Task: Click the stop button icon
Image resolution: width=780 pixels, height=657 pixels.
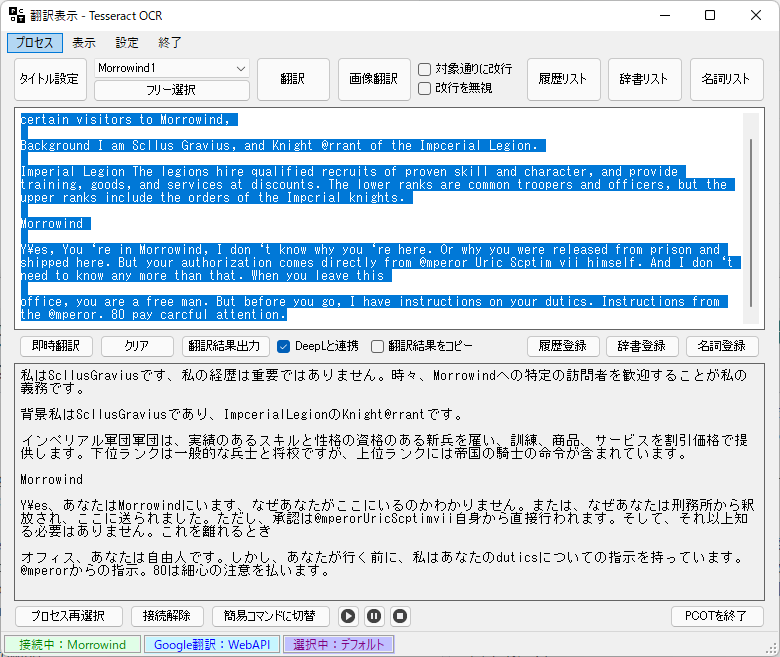Action: coord(400,616)
